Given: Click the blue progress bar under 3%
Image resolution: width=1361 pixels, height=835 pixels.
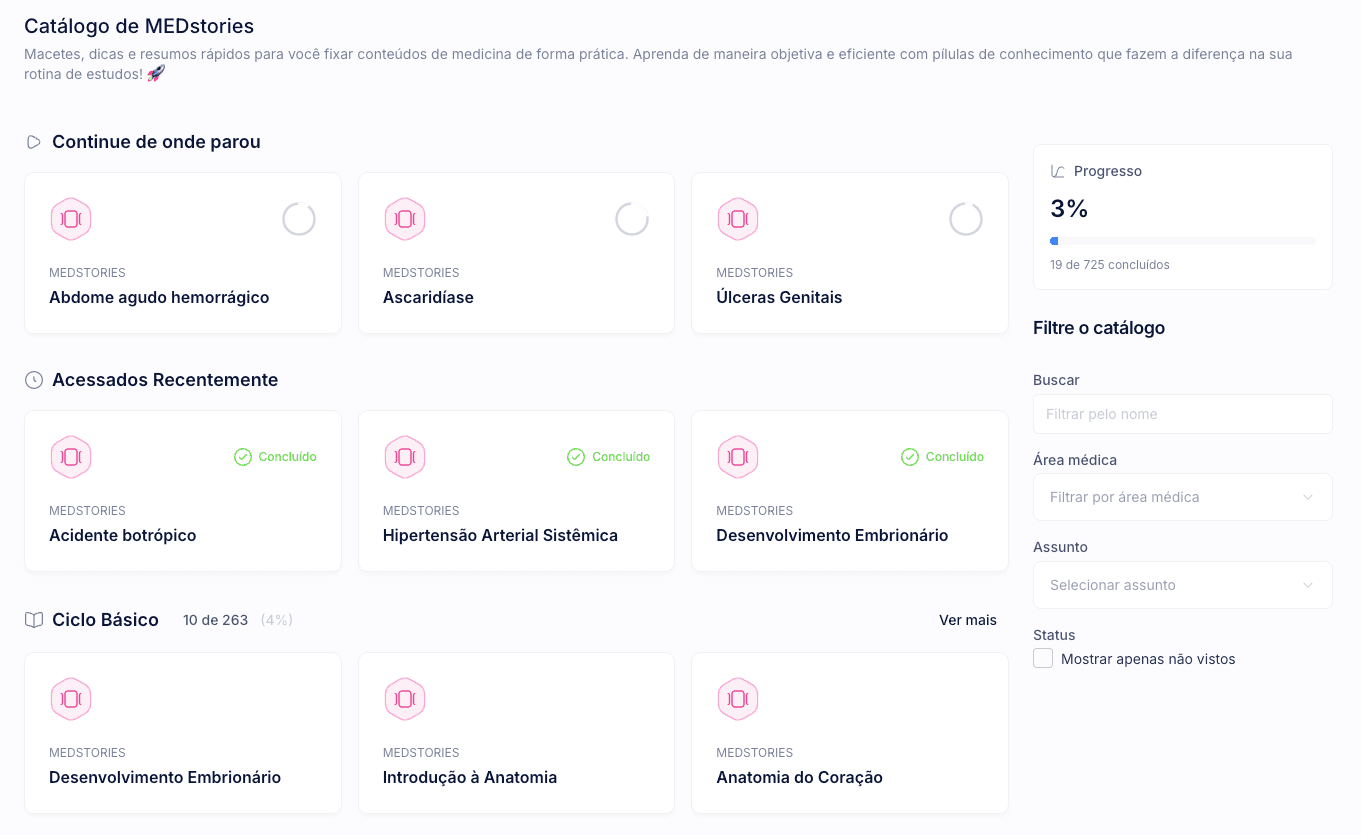Looking at the screenshot, I should 1054,240.
